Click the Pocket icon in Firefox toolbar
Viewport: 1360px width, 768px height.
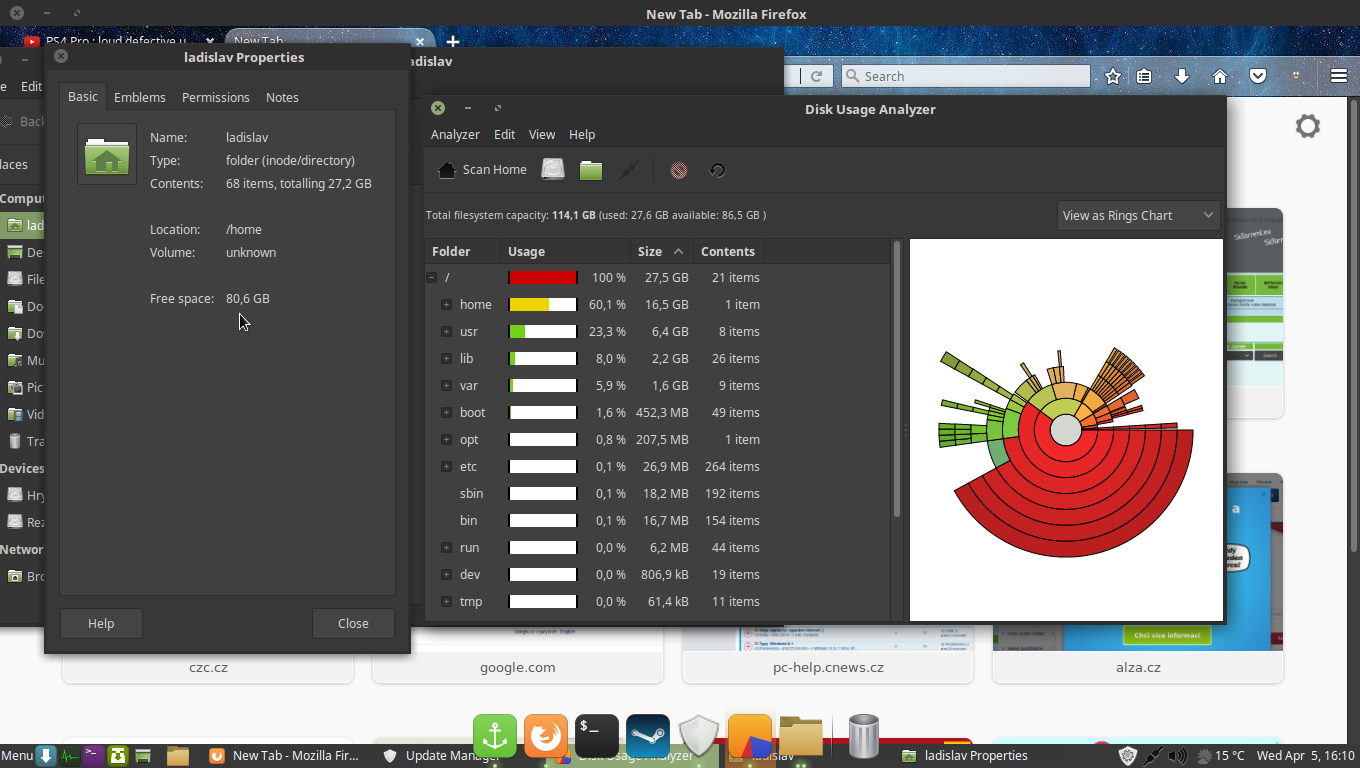coord(1258,76)
